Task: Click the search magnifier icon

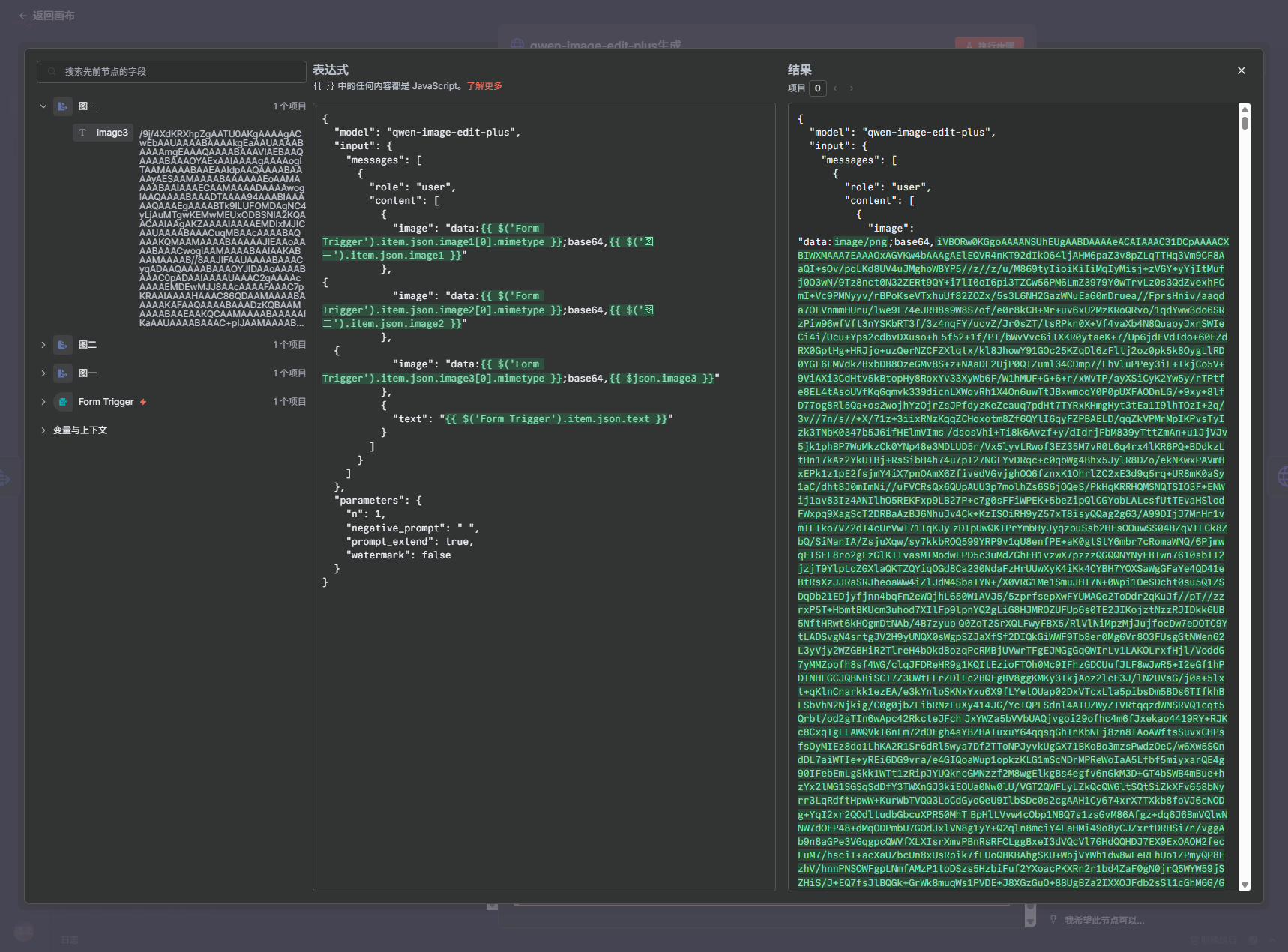Action: coord(52,72)
